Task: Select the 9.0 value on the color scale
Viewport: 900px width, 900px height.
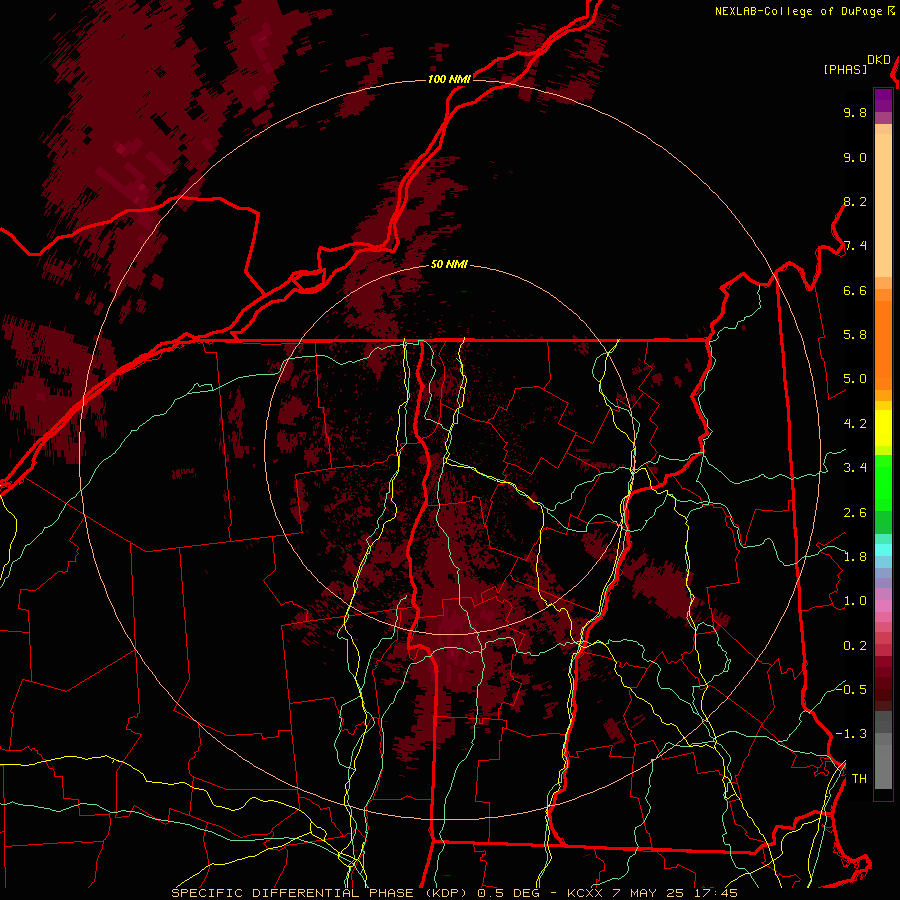Action: pyautogui.click(x=855, y=157)
